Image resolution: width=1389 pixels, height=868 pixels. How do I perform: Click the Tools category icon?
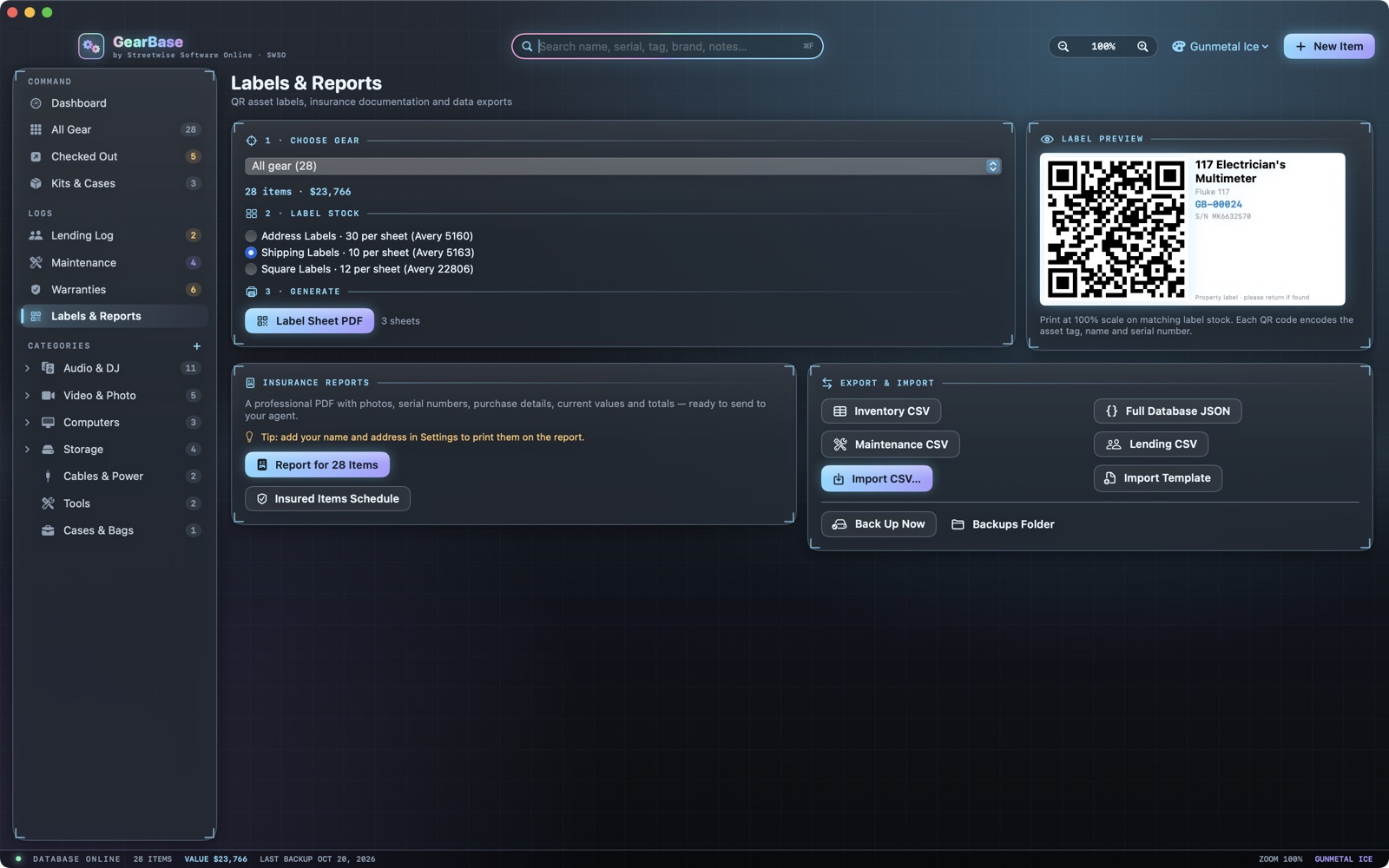tap(48, 503)
